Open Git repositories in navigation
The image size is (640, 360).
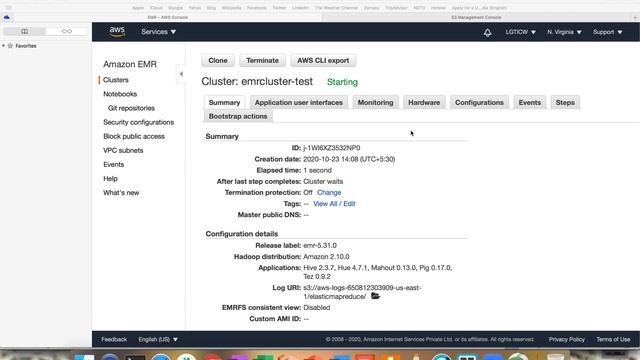point(131,108)
